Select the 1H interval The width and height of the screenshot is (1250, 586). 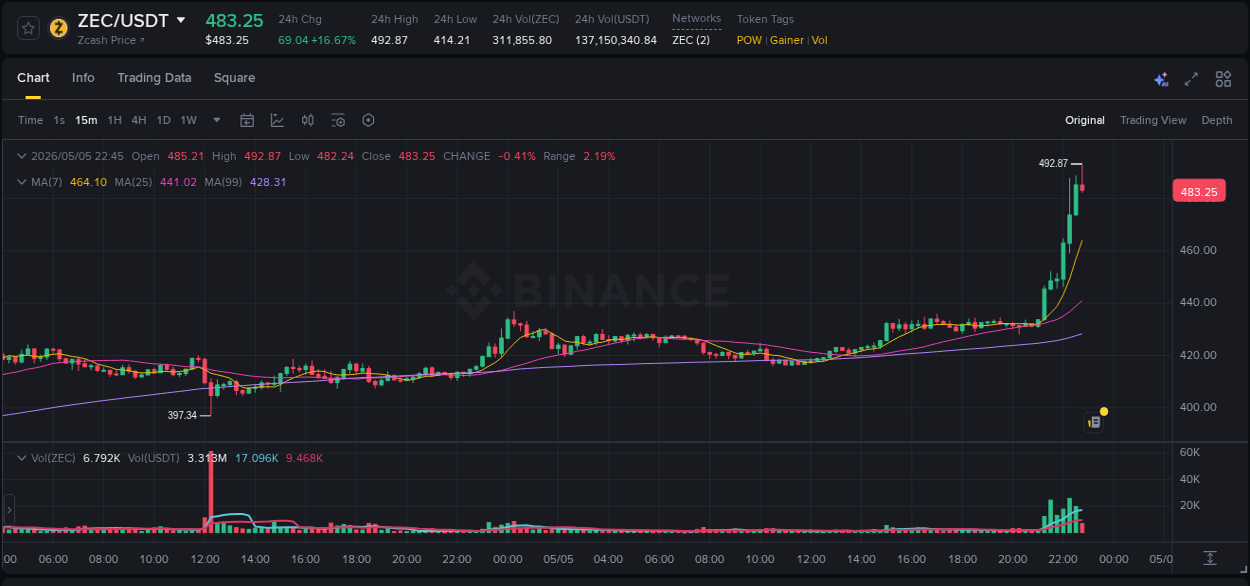[114, 120]
